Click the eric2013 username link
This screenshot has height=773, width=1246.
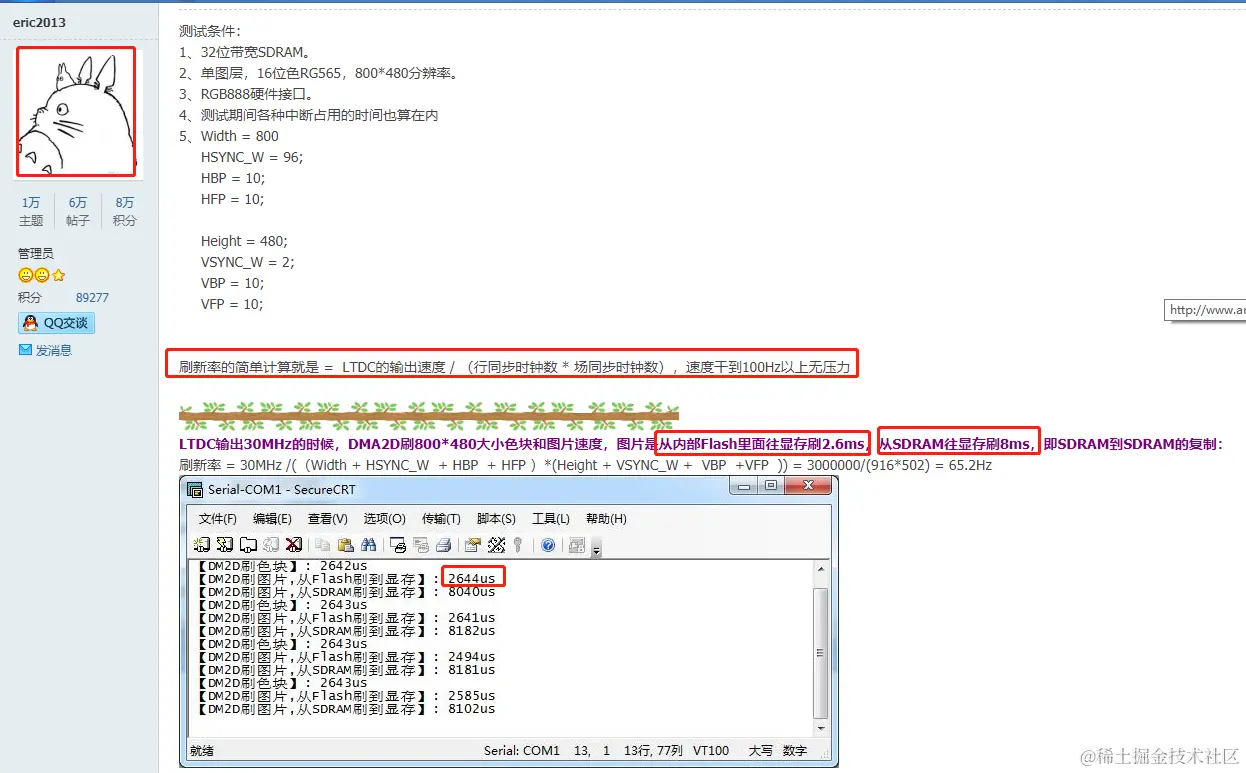(40, 22)
